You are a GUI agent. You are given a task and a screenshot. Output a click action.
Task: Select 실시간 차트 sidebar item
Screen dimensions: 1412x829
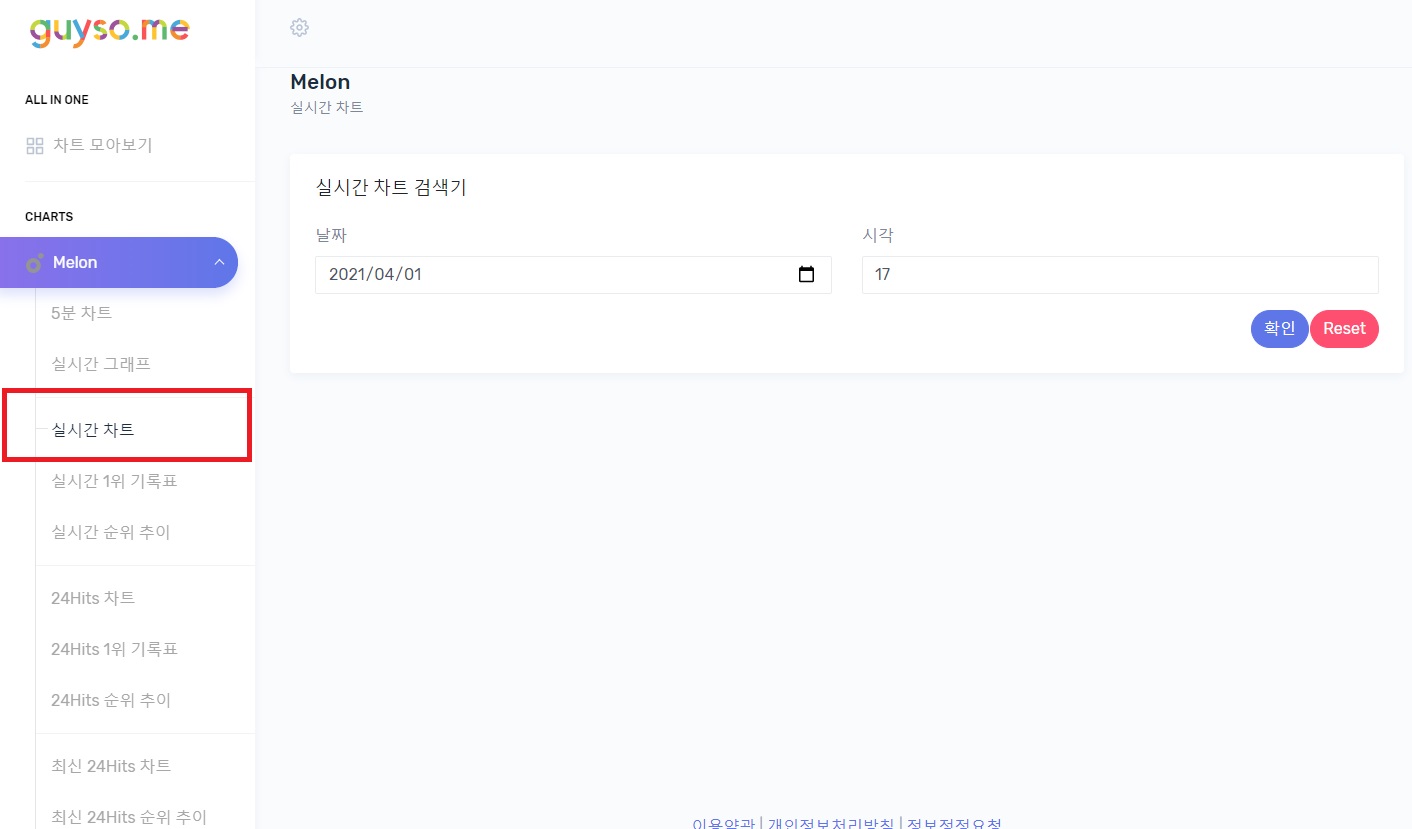(x=93, y=430)
